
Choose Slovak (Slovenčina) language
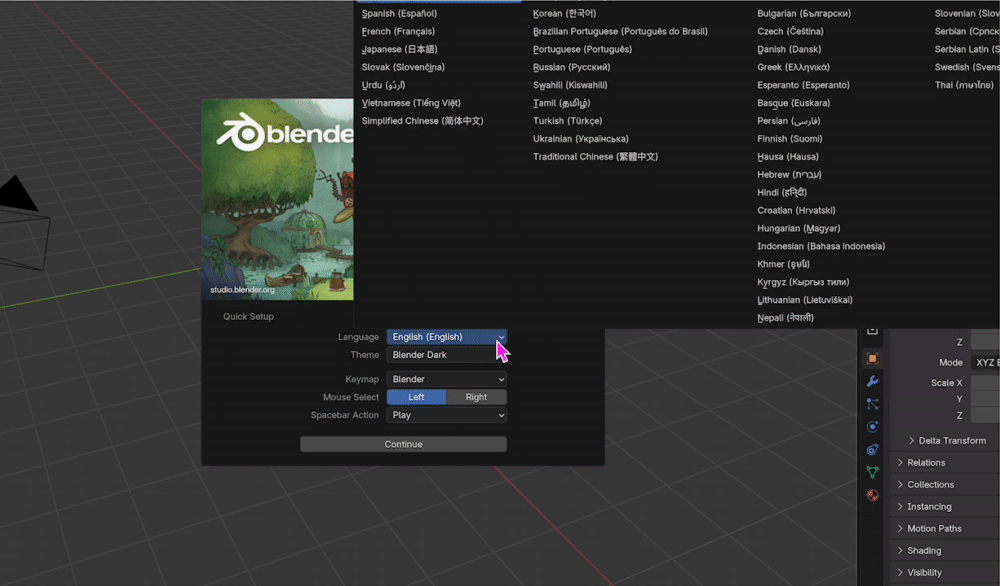click(403, 67)
